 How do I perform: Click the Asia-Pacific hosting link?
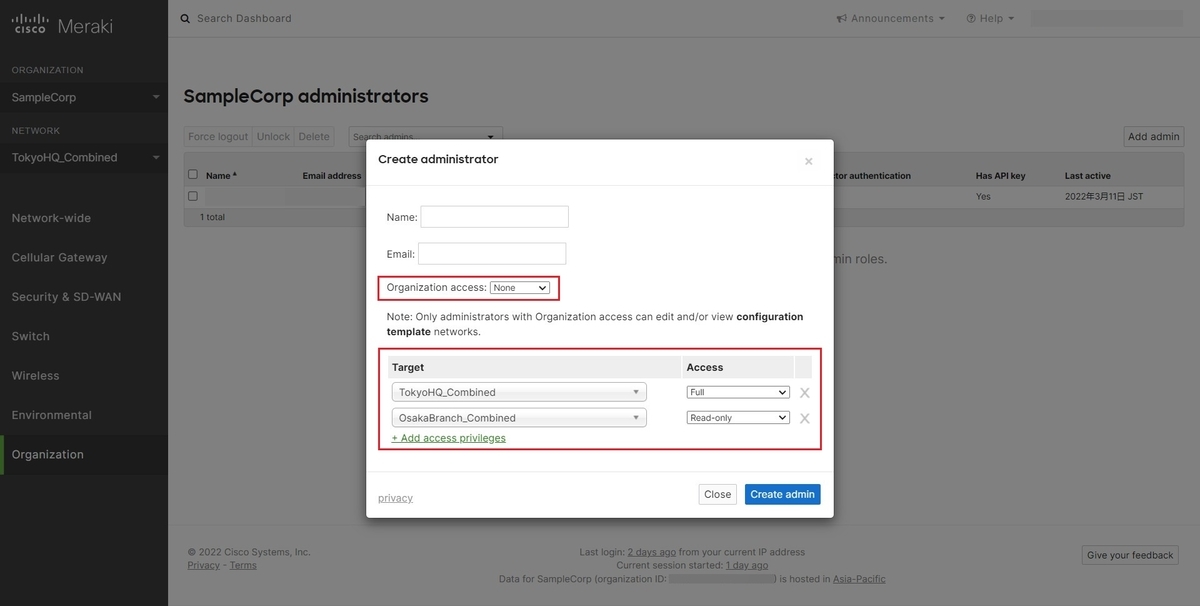click(x=859, y=579)
